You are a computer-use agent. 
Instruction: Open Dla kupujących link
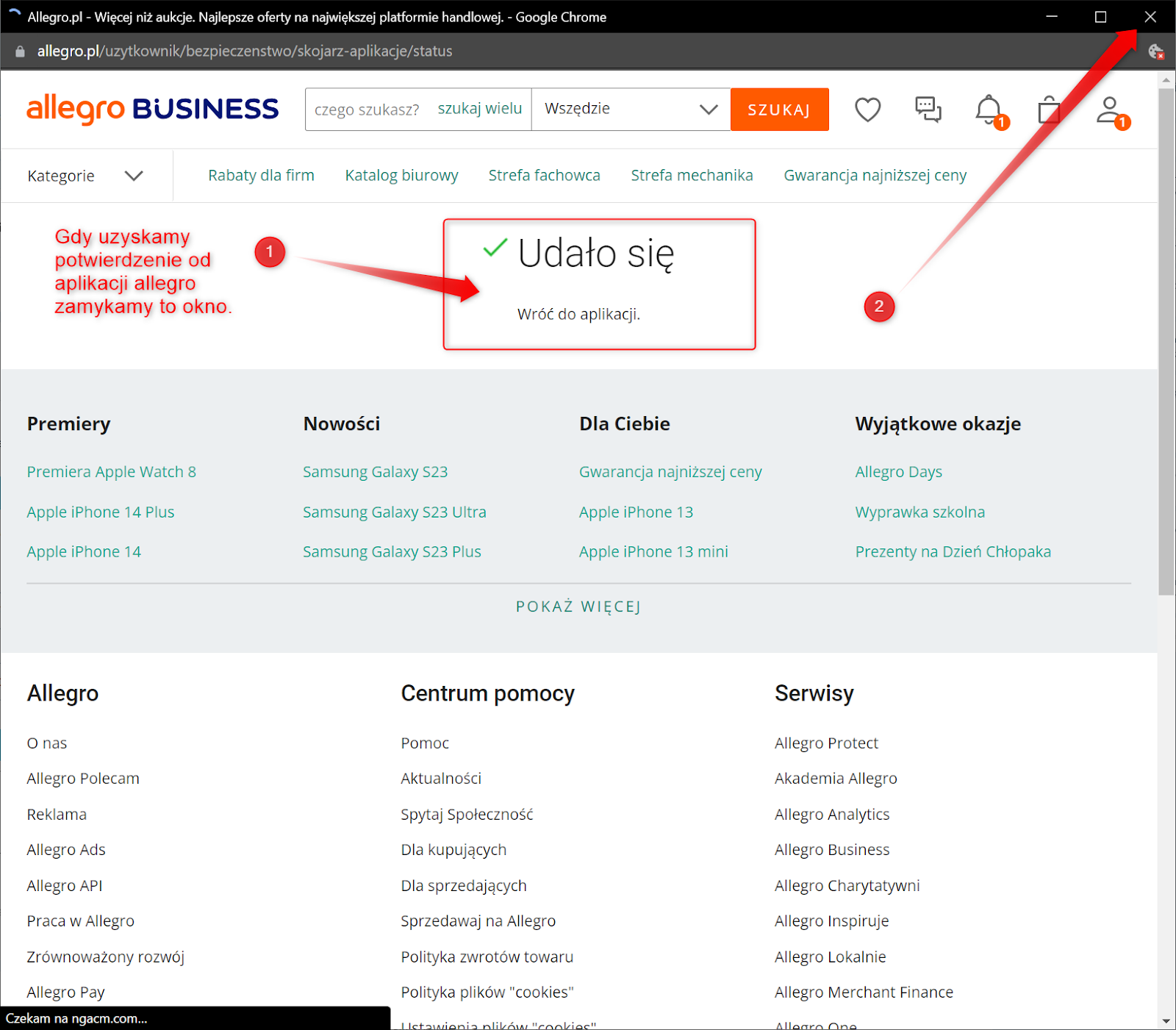pyautogui.click(x=453, y=850)
